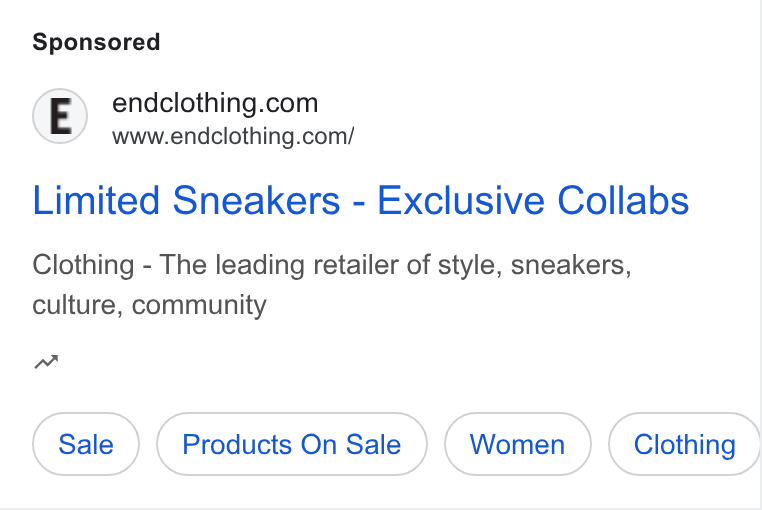
Task: Click the END. Clothing "E" logo icon
Action: coord(60,116)
